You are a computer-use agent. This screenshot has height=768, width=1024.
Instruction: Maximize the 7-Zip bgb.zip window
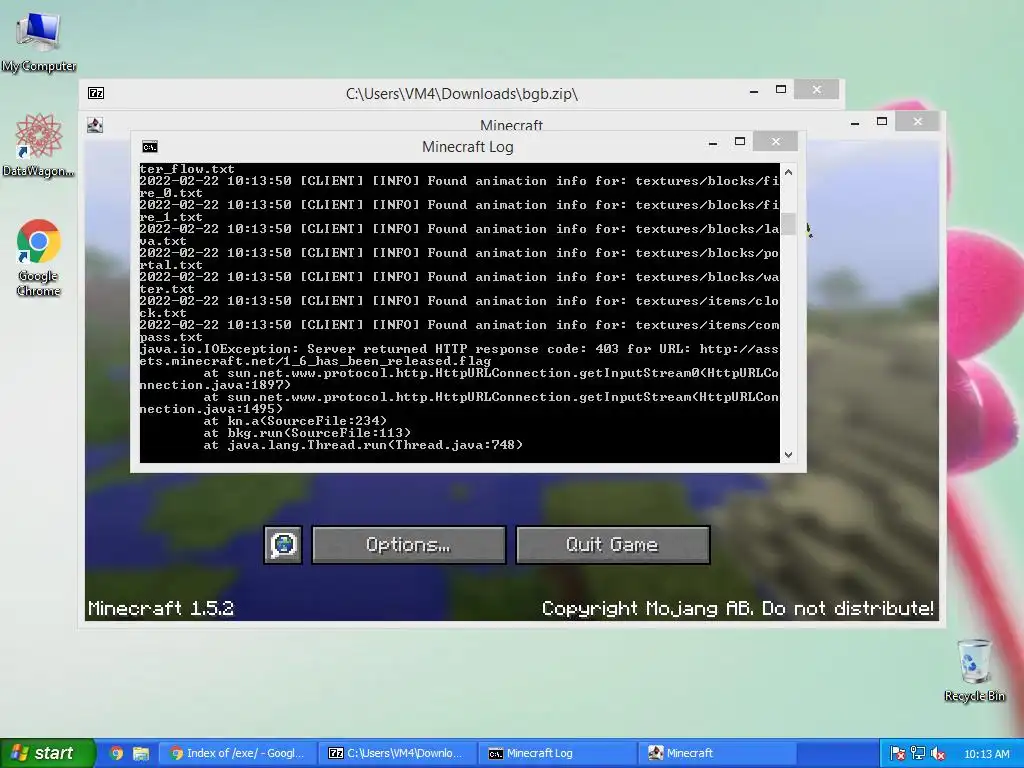coord(781,89)
